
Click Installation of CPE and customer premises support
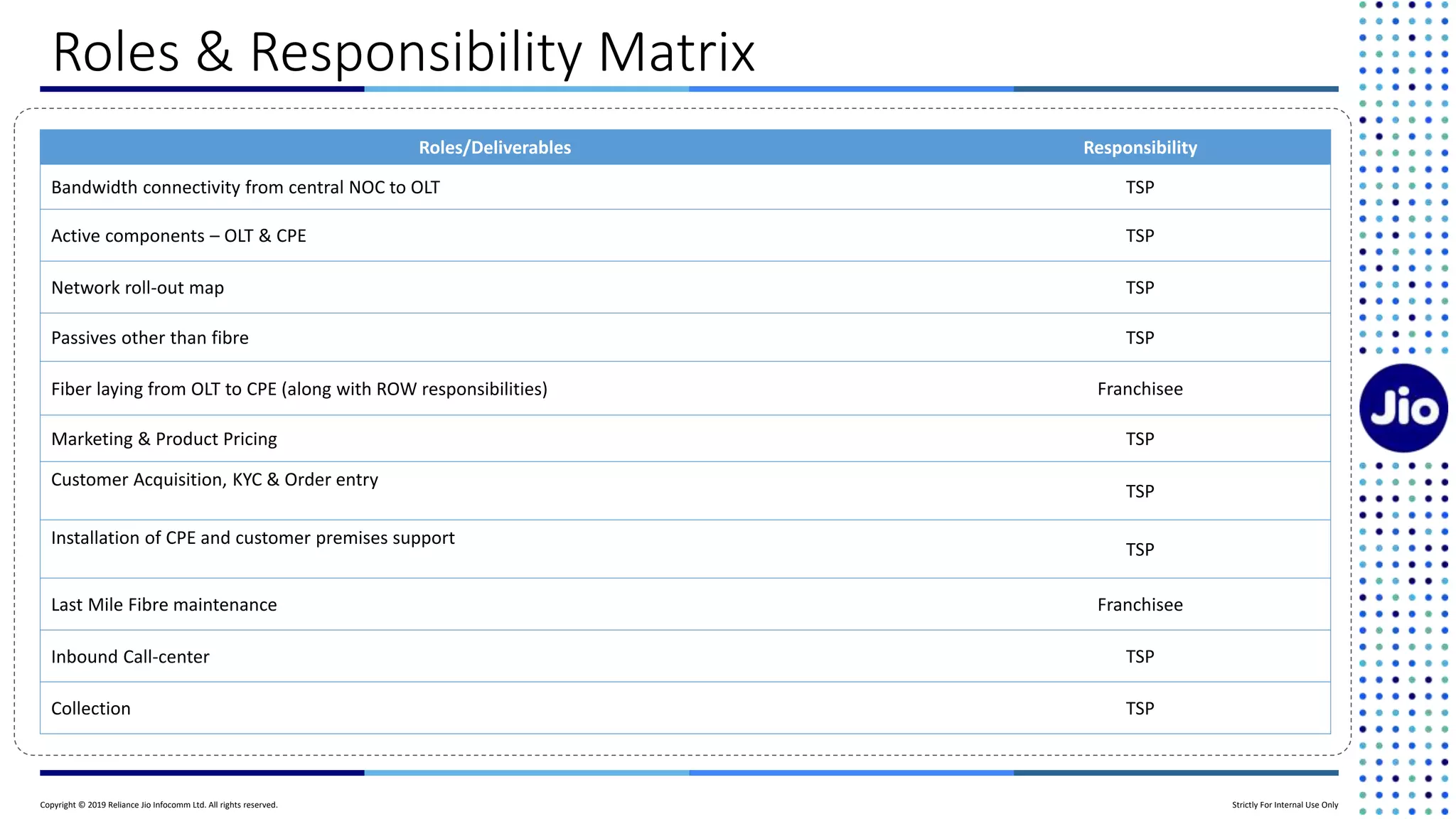[253, 538]
